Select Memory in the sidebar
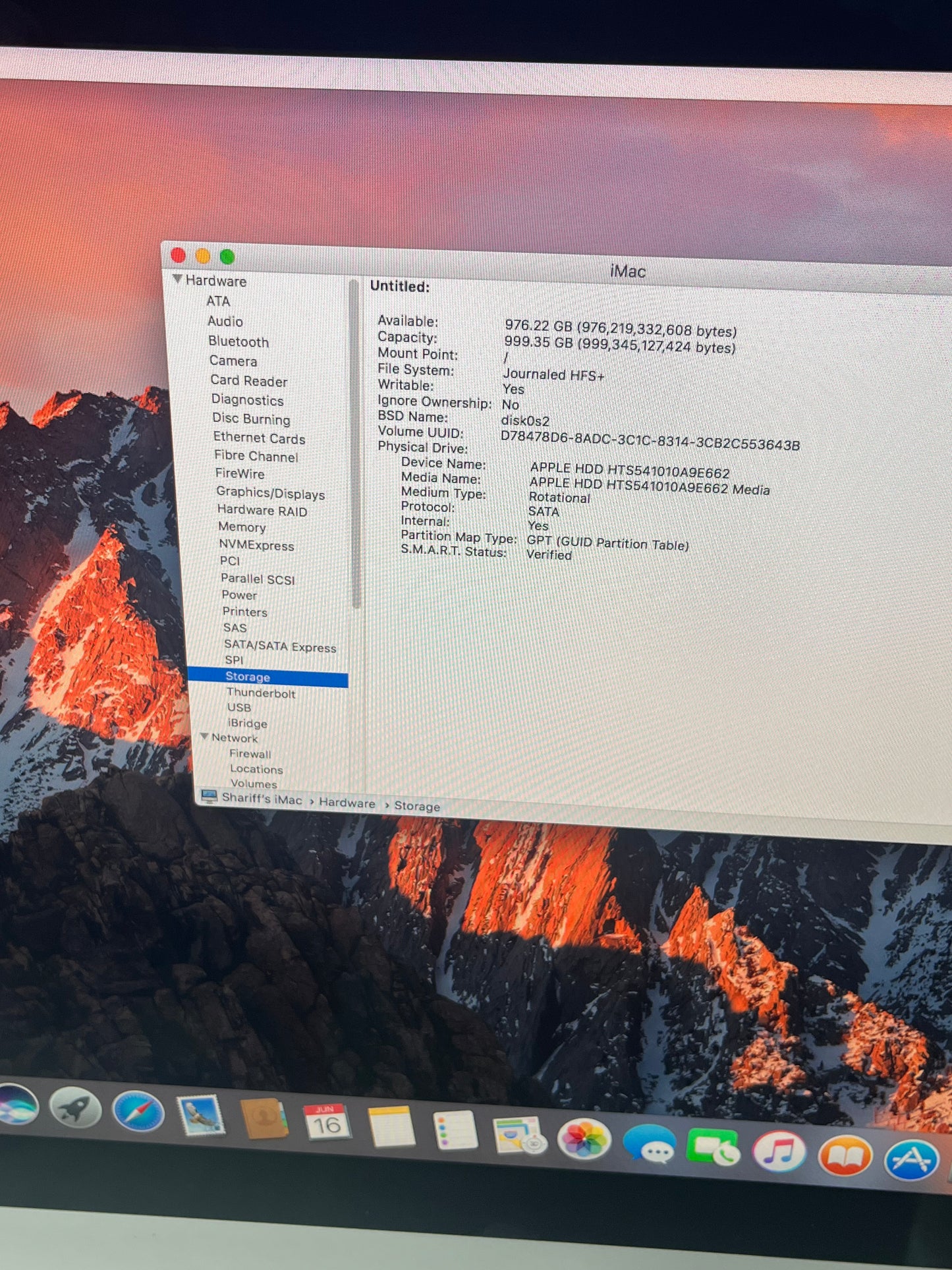 (242, 527)
